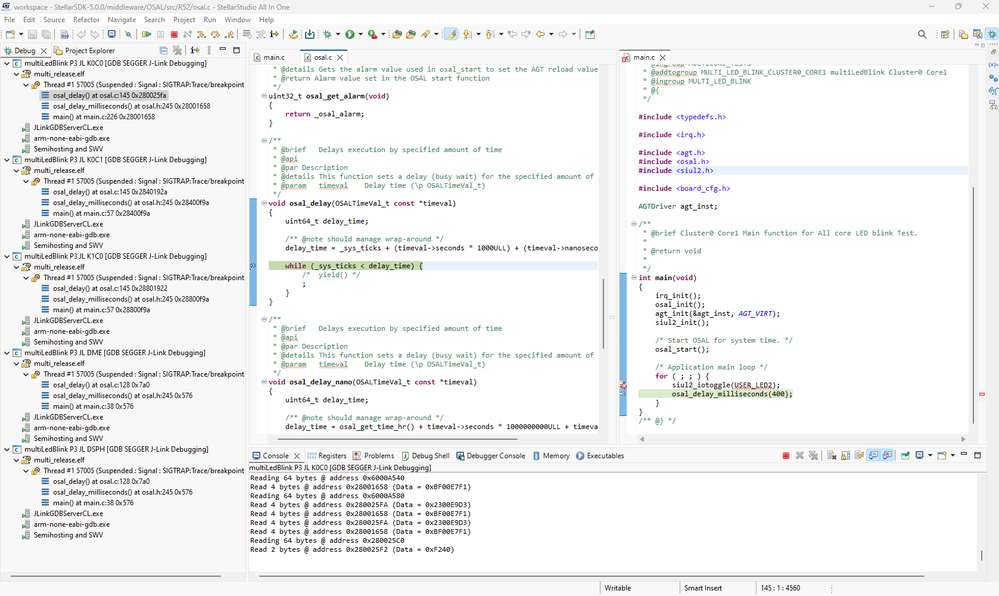Toggle Show Console on standard error change

(886, 456)
